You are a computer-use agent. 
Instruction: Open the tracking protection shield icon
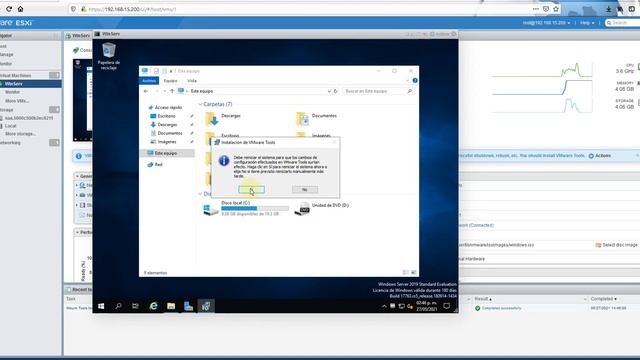73,9
